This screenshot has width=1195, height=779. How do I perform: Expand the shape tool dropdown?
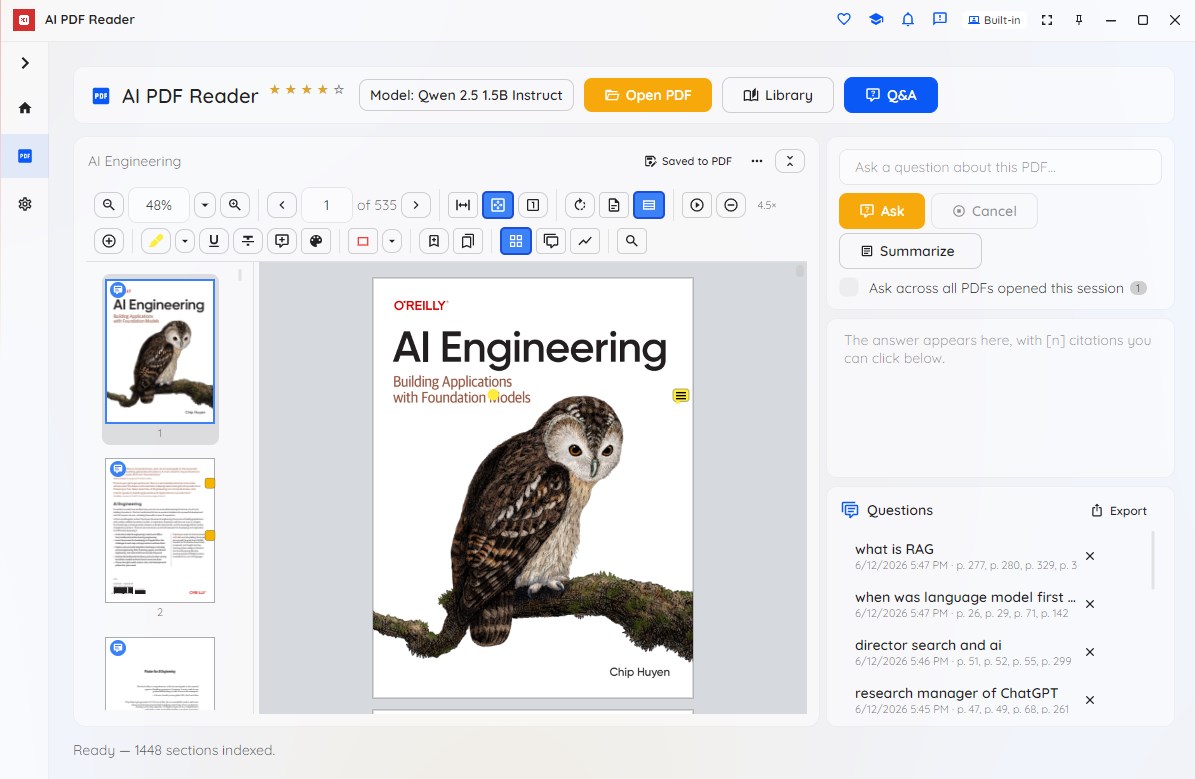(x=392, y=241)
